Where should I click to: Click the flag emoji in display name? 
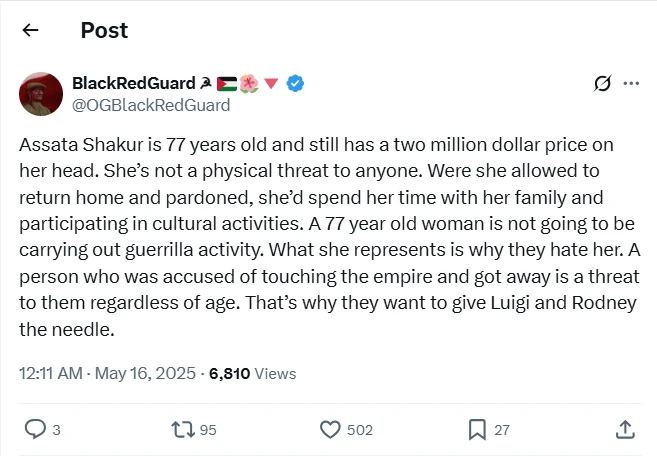coord(225,84)
